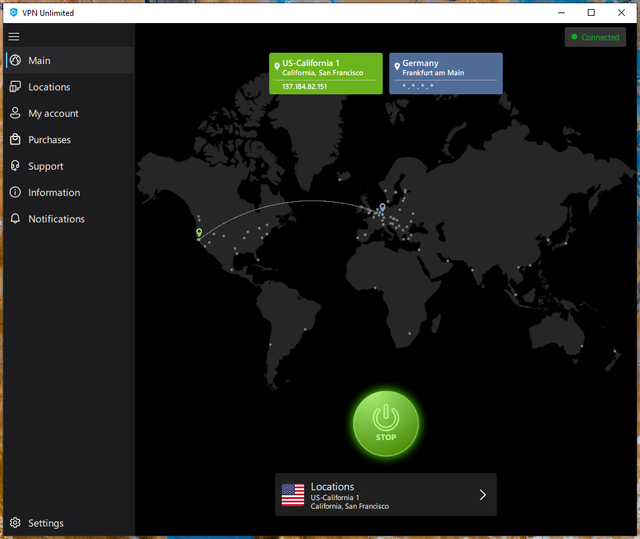
Task: Click the green San Francisco map pin
Action: (x=199, y=233)
